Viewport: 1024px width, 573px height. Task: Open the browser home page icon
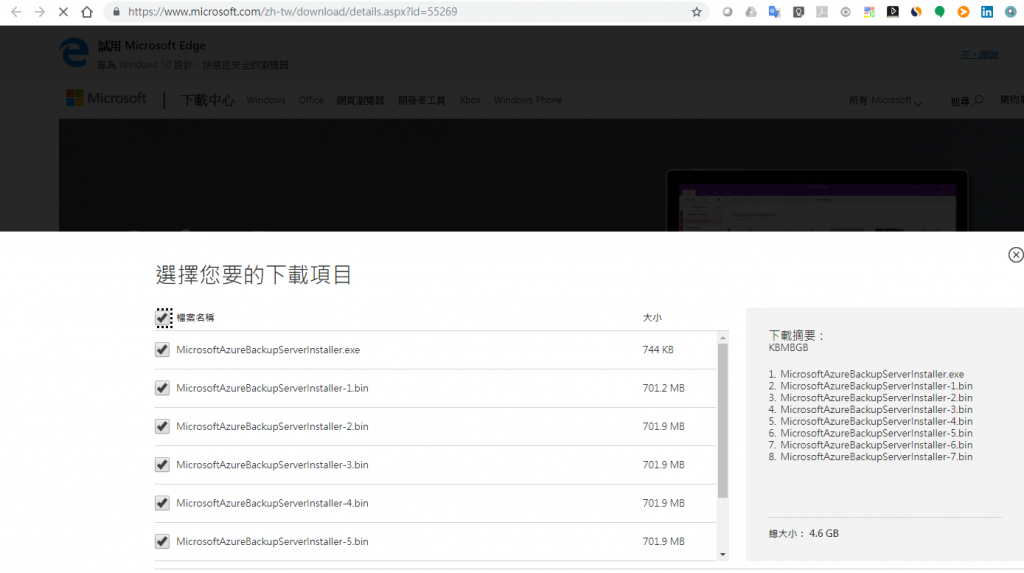coord(87,12)
